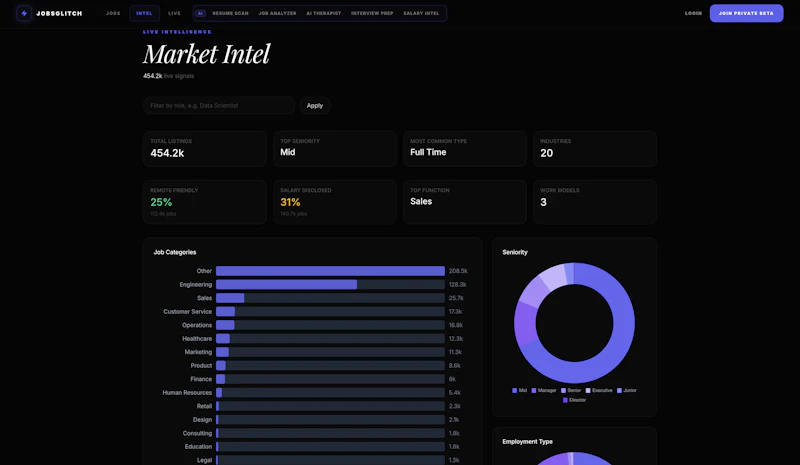Click the Marketing category label

pos(198,352)
